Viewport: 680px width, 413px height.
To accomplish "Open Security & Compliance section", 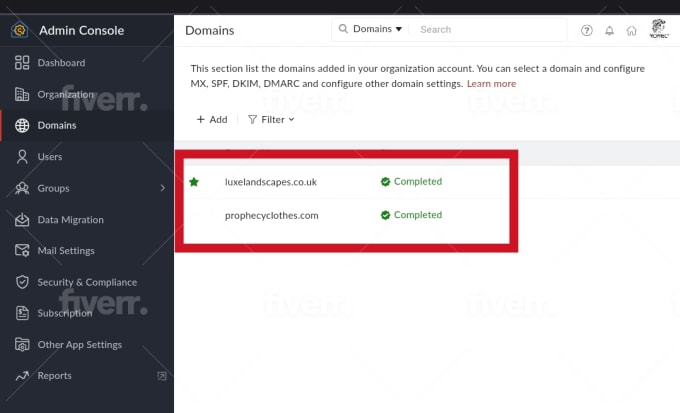I will [87, 282].
